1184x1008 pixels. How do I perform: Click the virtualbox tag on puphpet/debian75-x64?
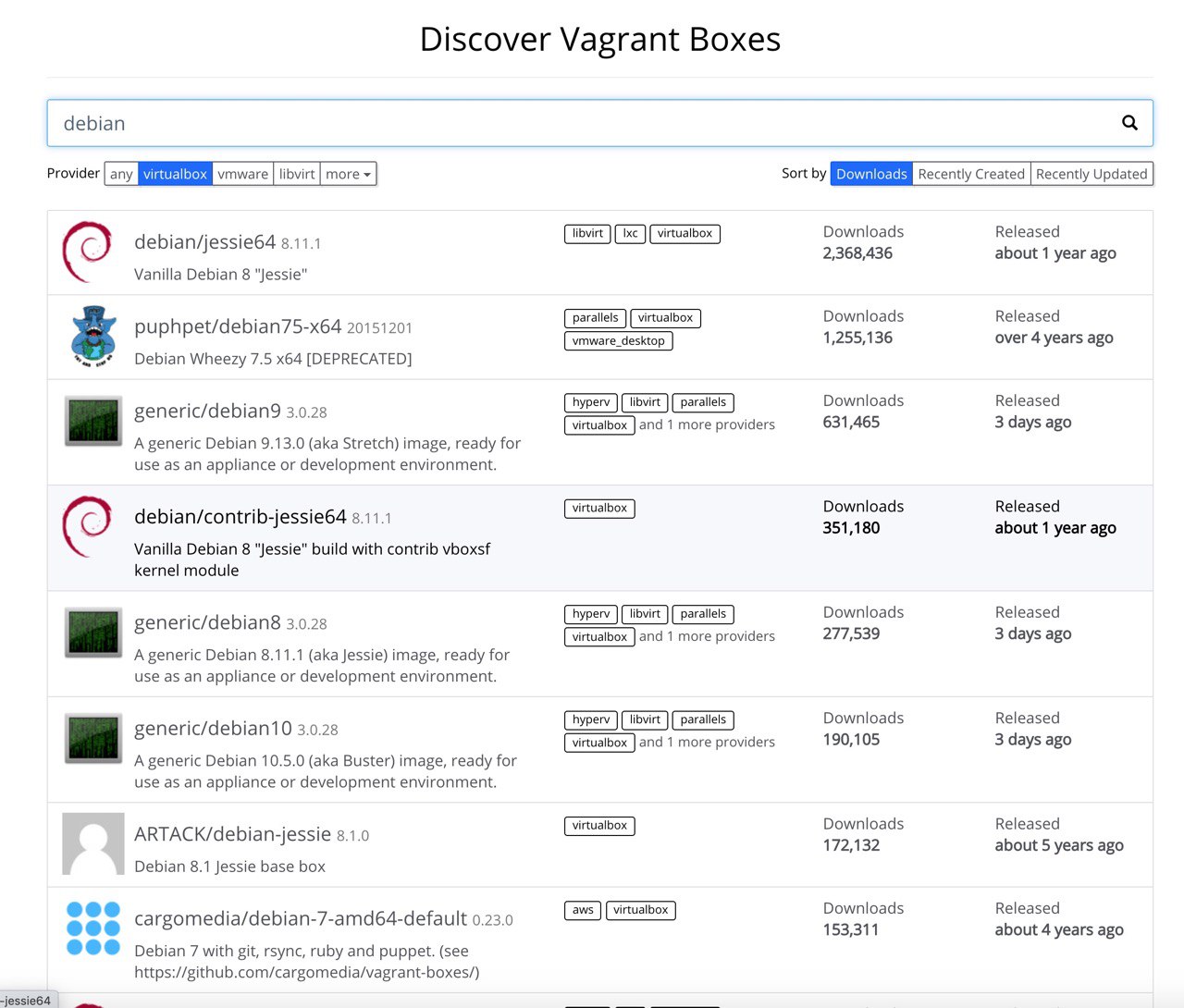click(665, 318)
